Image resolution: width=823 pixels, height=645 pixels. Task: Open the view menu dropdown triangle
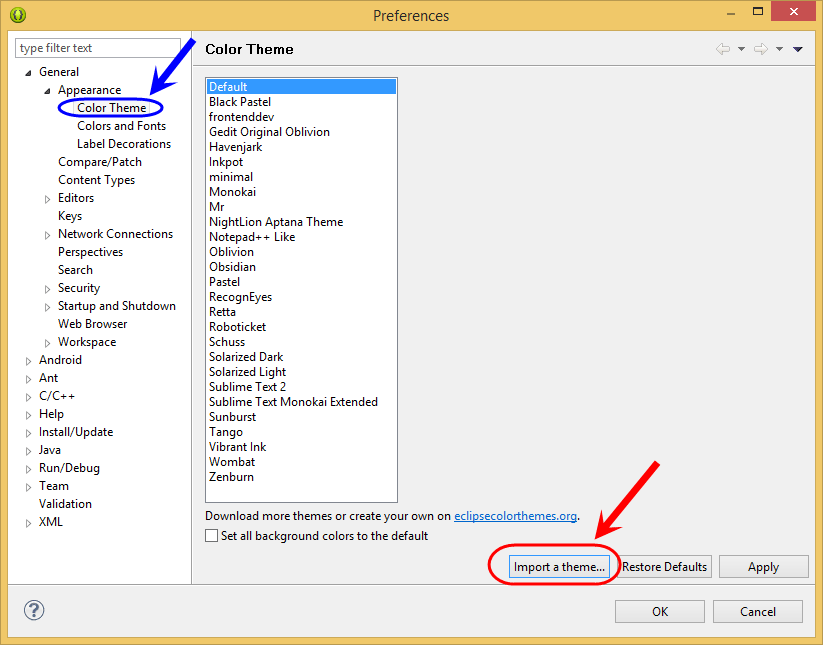pyautogui.click(x=798, y=49)
